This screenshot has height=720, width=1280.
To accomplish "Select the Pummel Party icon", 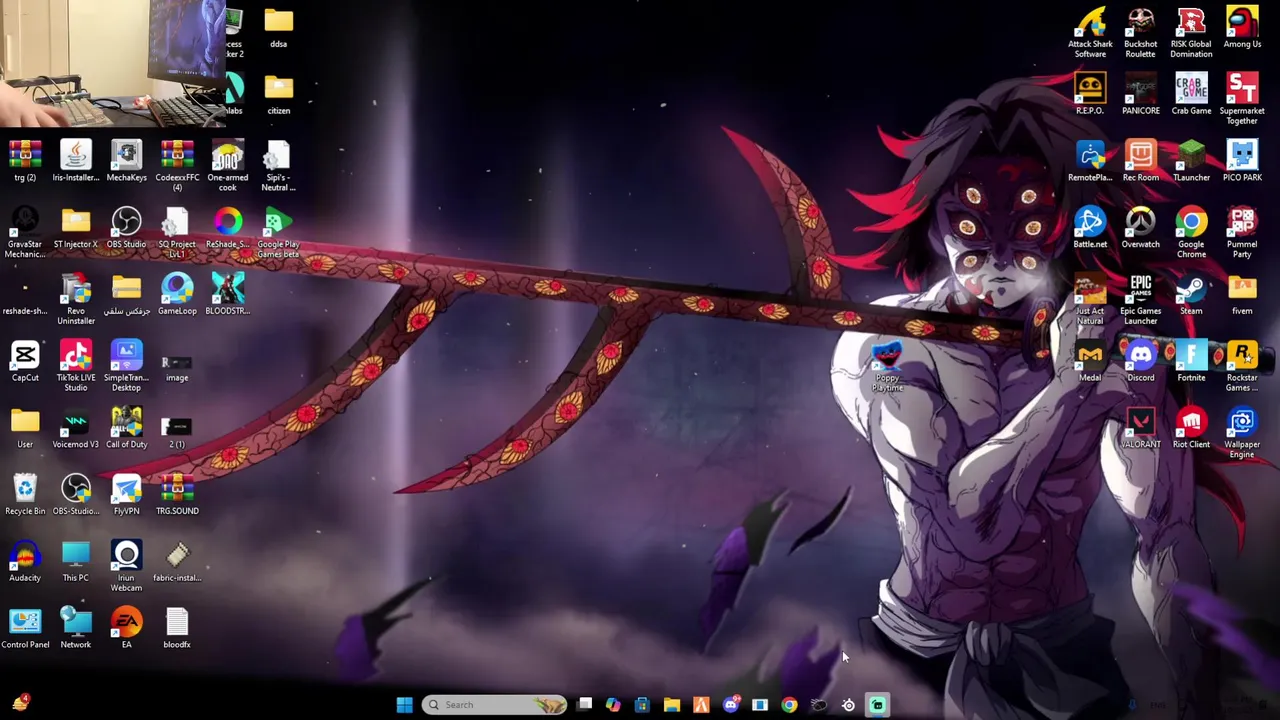I will point(1242,233).
